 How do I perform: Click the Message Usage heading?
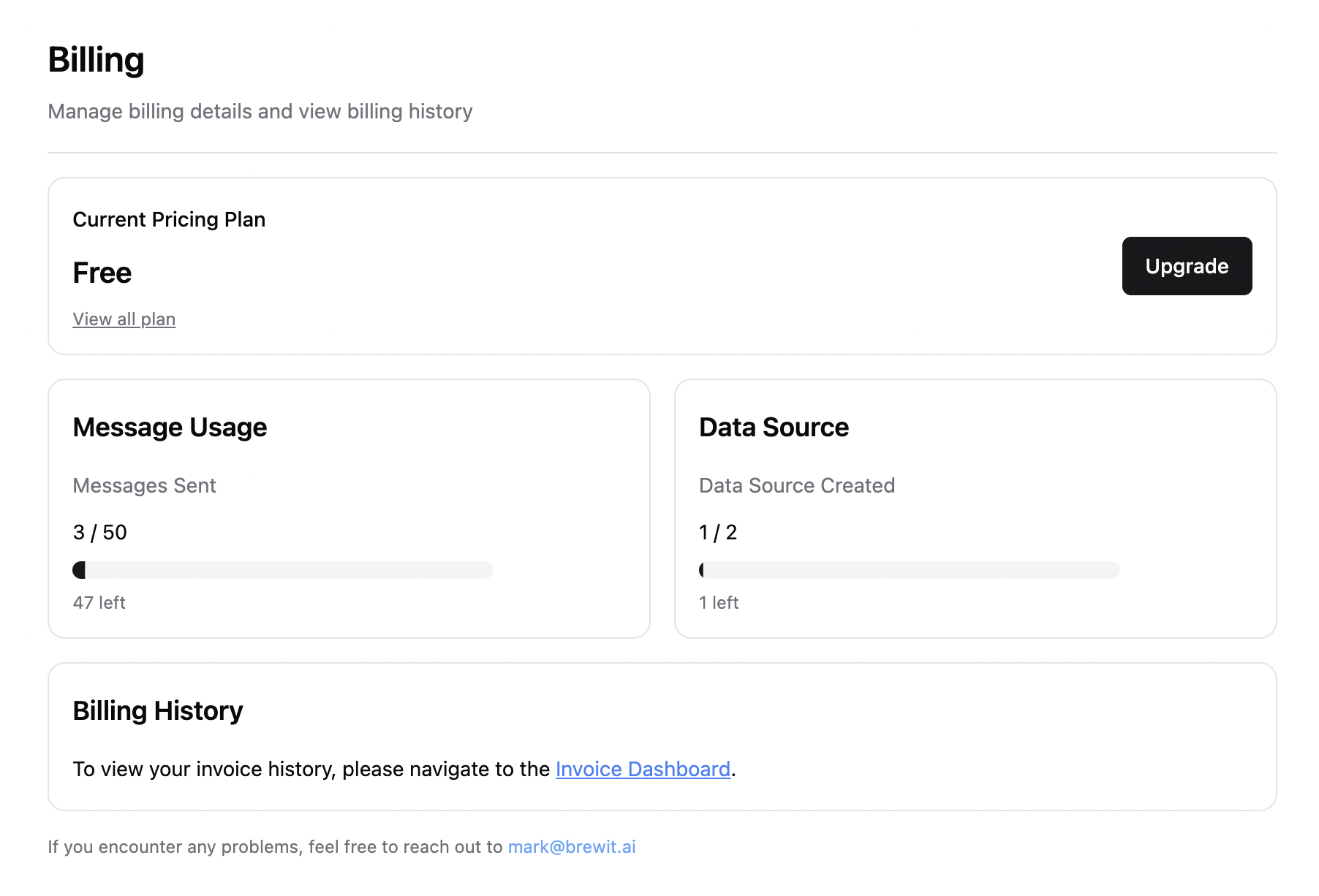coord(170,427)
